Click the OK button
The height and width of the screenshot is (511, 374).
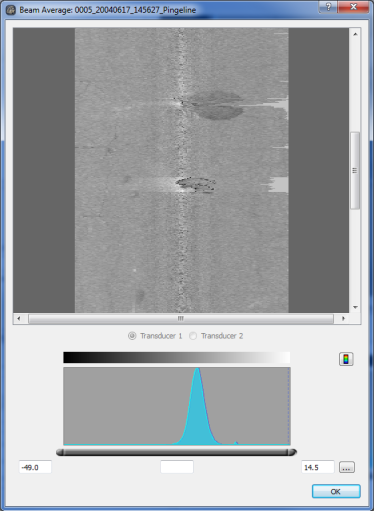(336, 491)
